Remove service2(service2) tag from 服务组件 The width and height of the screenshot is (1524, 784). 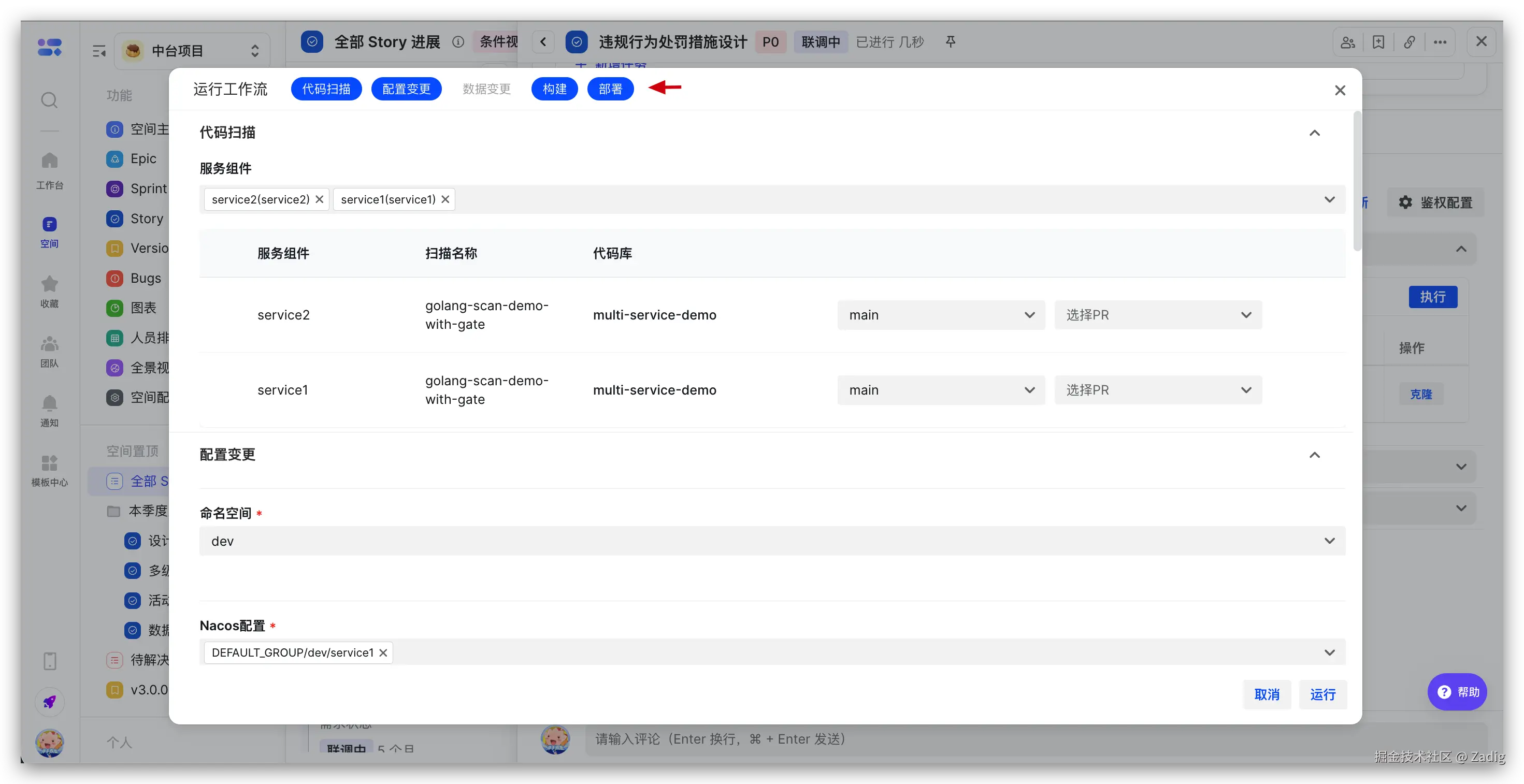point(320,199)
